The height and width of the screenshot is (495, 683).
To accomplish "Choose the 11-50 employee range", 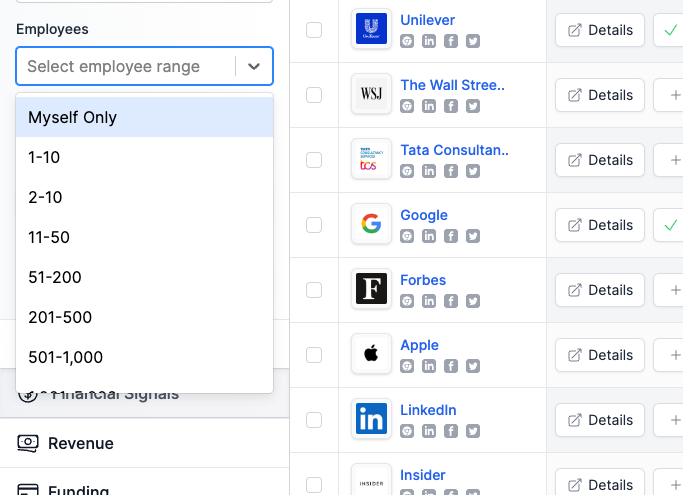I will click(x=144, y=237).
